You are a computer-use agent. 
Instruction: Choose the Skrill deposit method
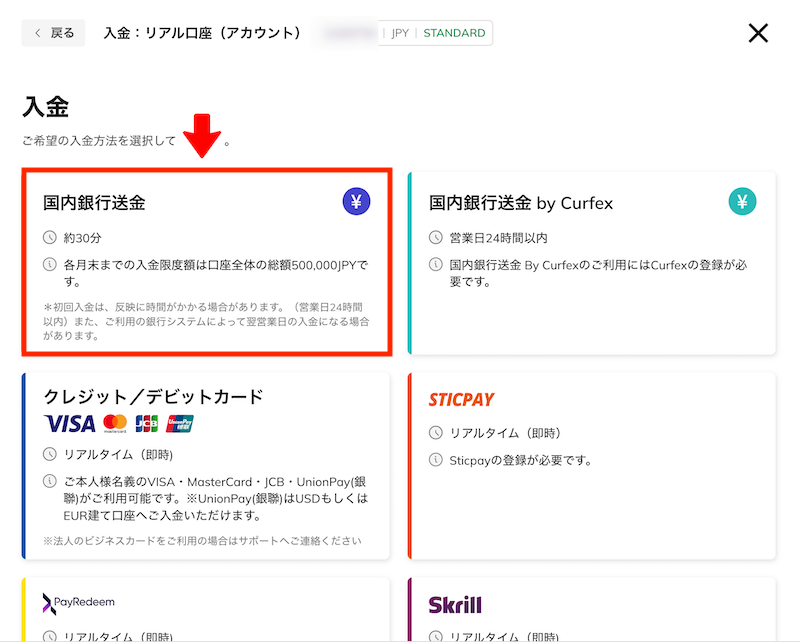592,609
